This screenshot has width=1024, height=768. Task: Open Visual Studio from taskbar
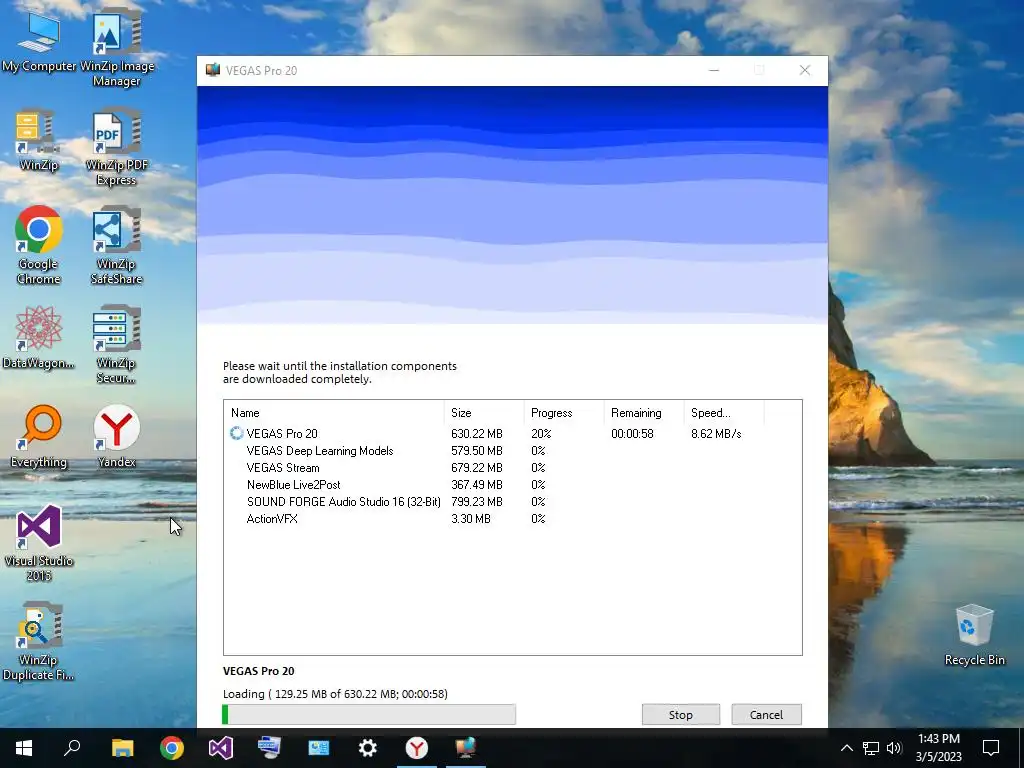click(x=221, y=748)
